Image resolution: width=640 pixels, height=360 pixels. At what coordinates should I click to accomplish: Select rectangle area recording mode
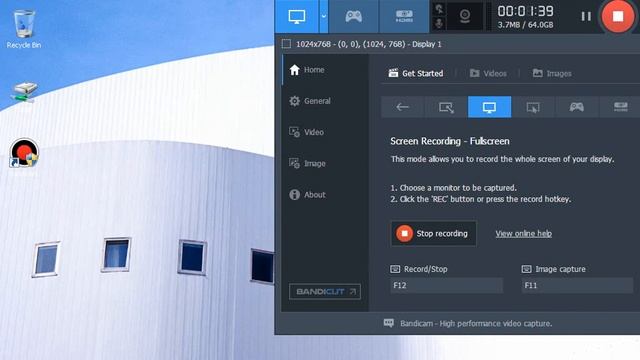click(x=446, y=107)
